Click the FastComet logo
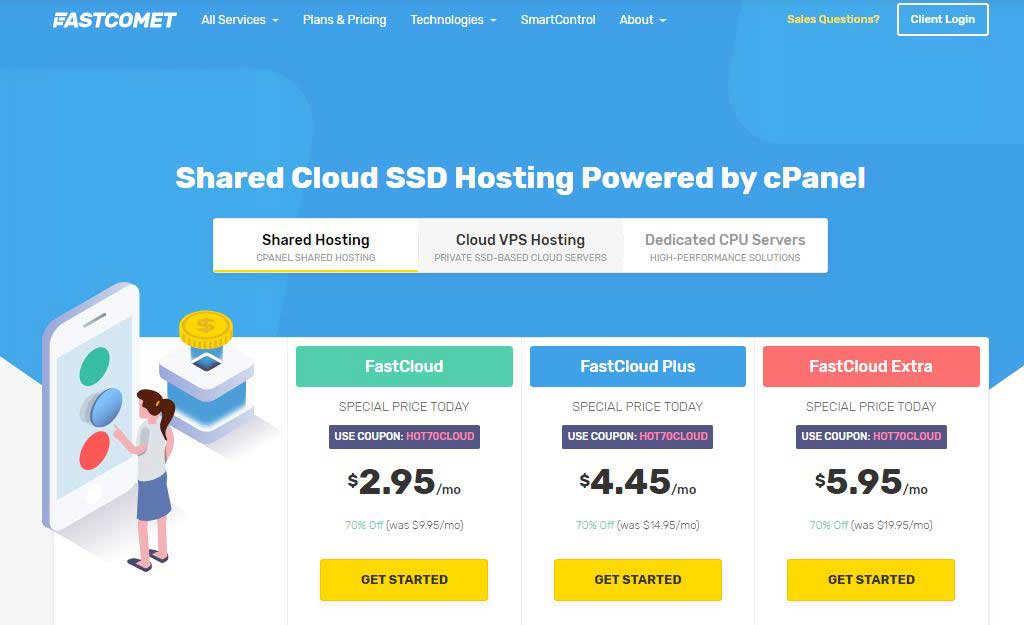1024x625 pixels. coord(114,20)
